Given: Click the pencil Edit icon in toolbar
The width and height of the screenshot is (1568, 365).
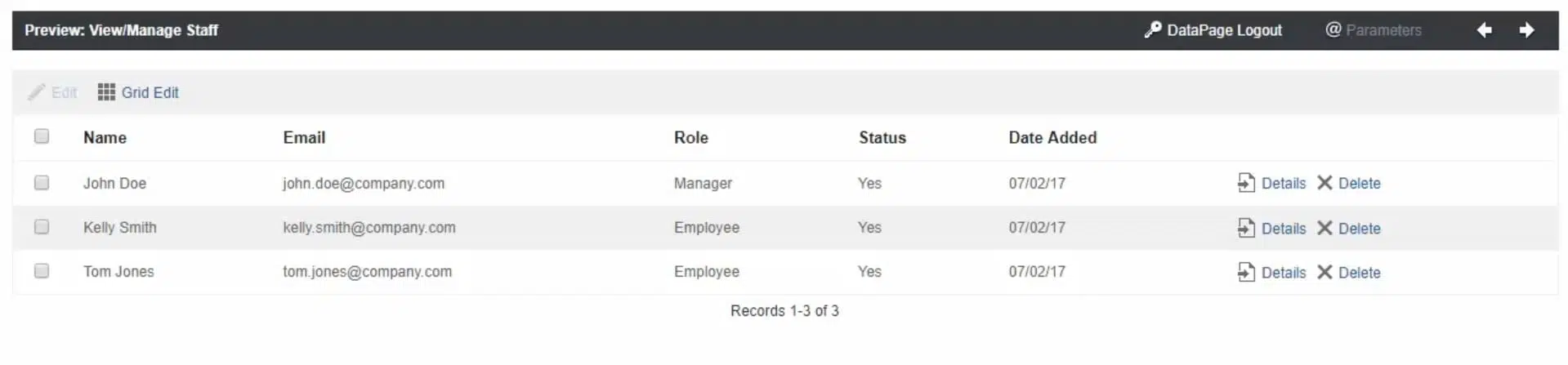Looking at the screenshot, I should point(36,92).
